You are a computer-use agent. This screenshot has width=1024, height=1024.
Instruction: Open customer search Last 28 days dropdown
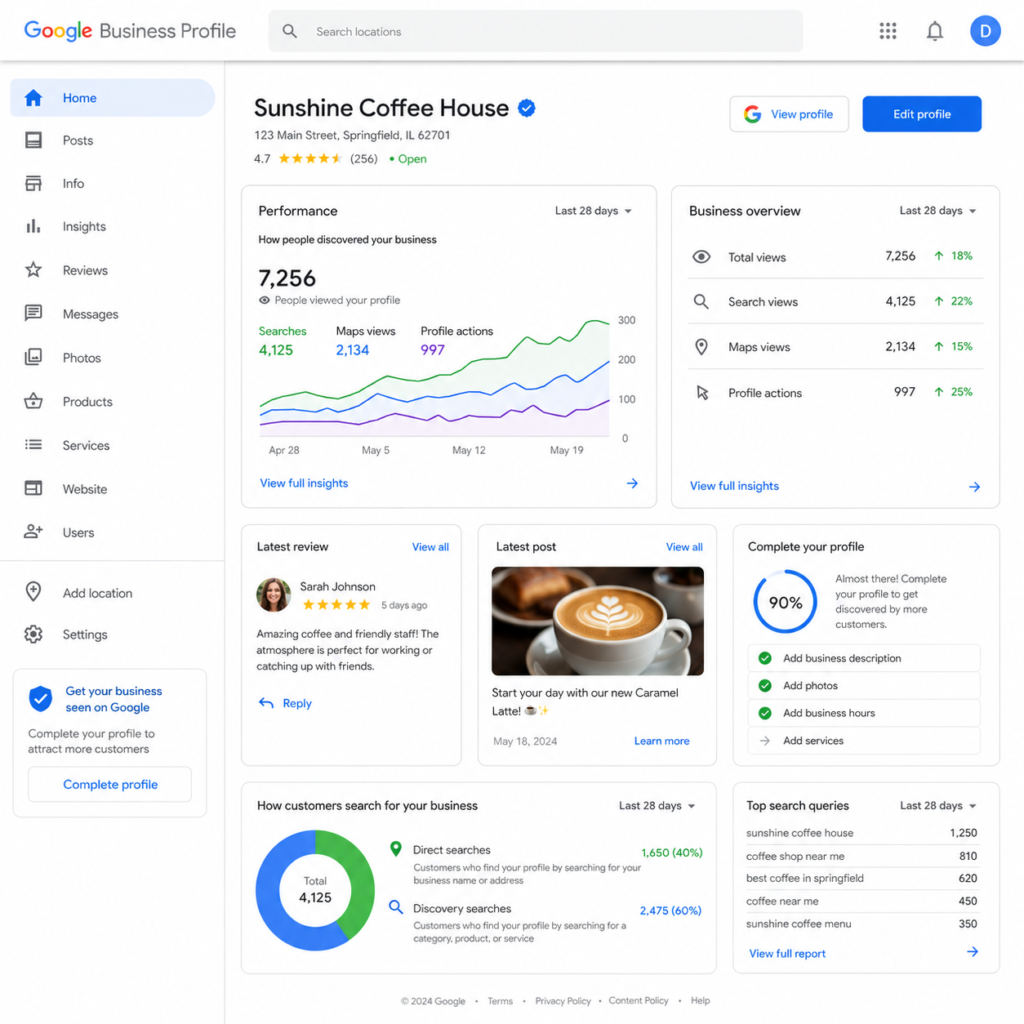pyautogui.click(x=656, y=806)
